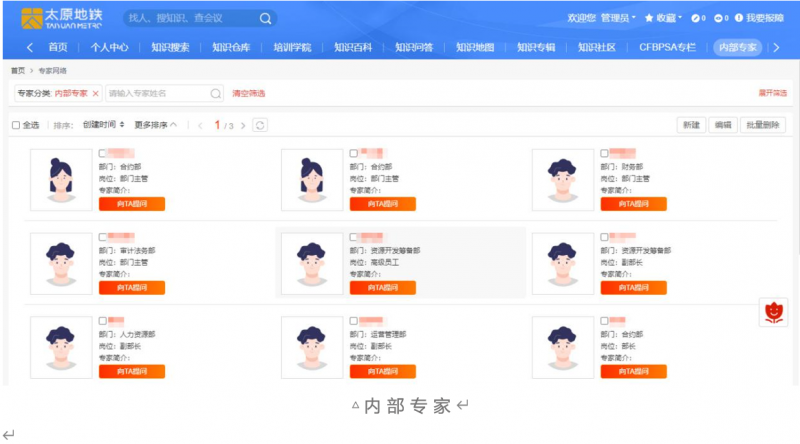The height and width of the screenshot is (444, 800).
Task: Click 清空筛选 to clear filters
Action: [x=249, y=93]
